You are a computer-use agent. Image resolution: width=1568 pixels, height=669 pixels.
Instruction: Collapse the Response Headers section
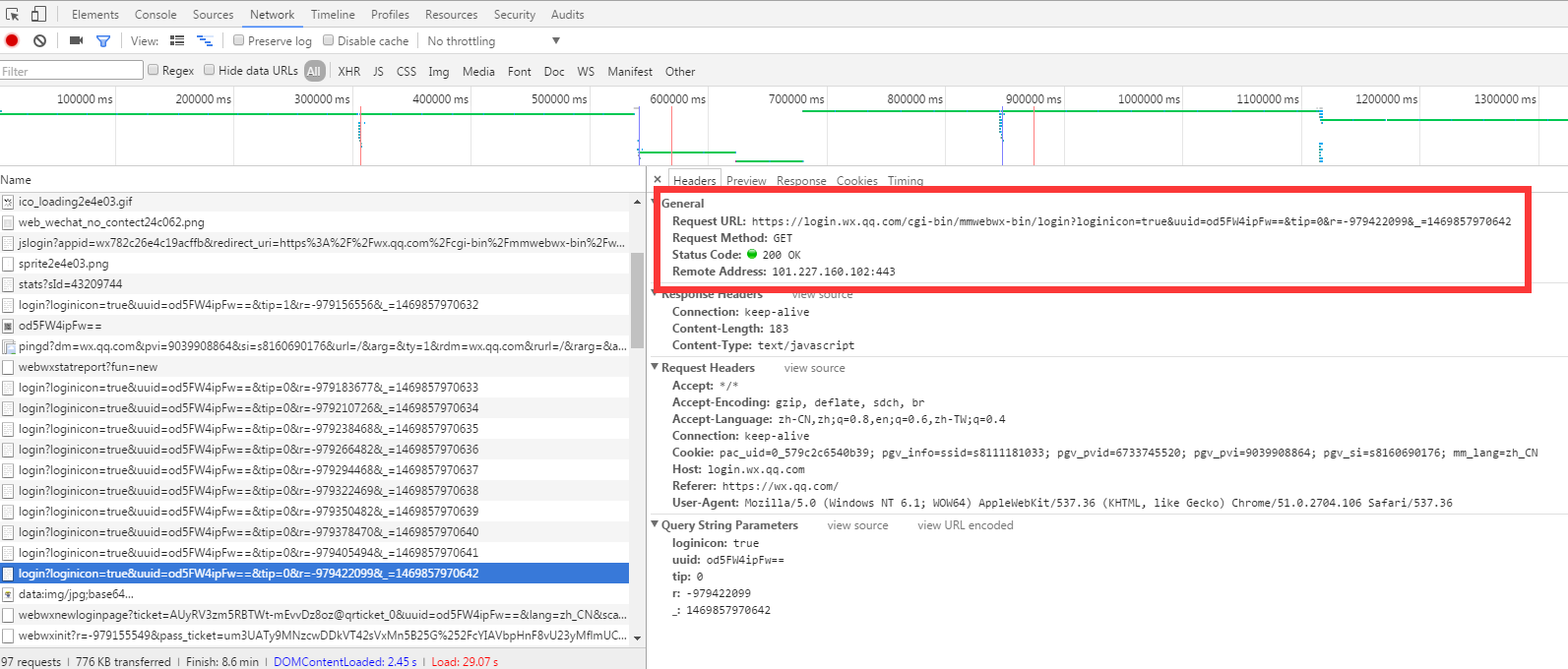[x=655, y=293]
